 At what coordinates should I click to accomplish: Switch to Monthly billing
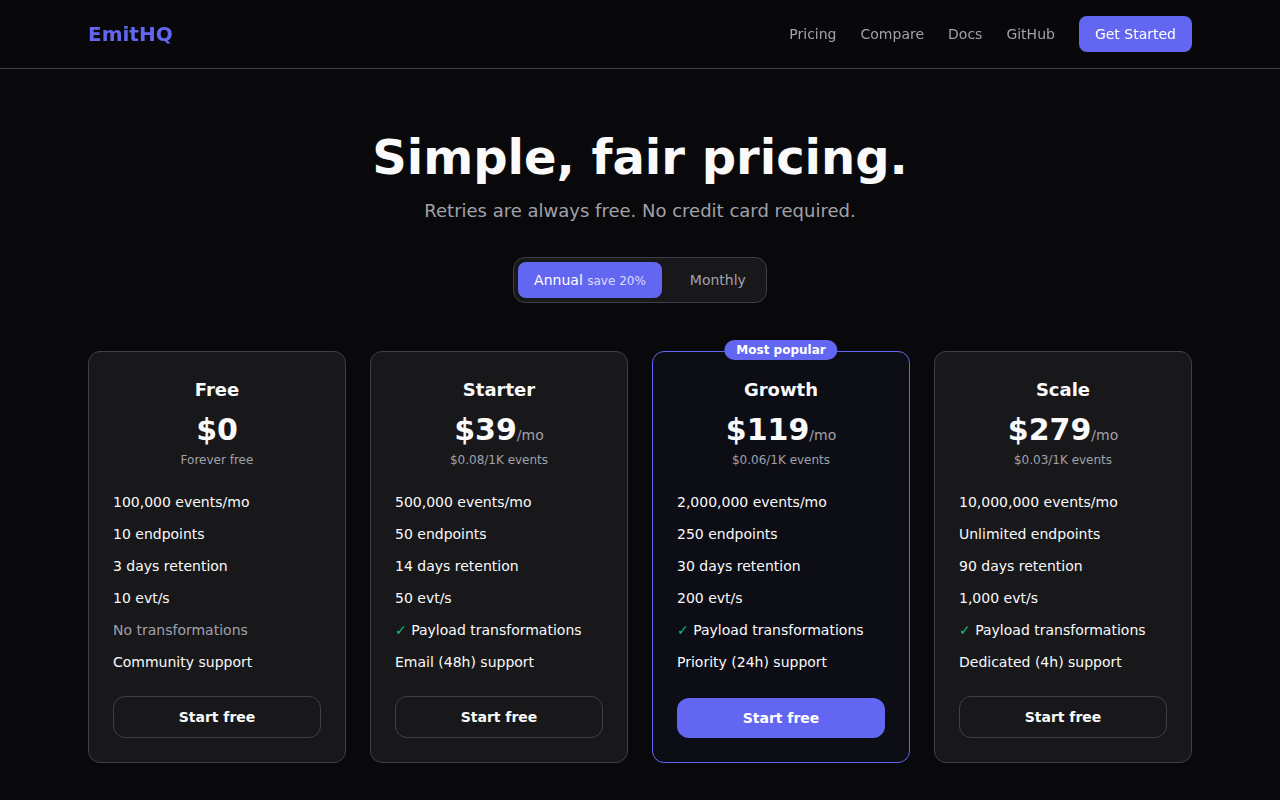(717, 280)
